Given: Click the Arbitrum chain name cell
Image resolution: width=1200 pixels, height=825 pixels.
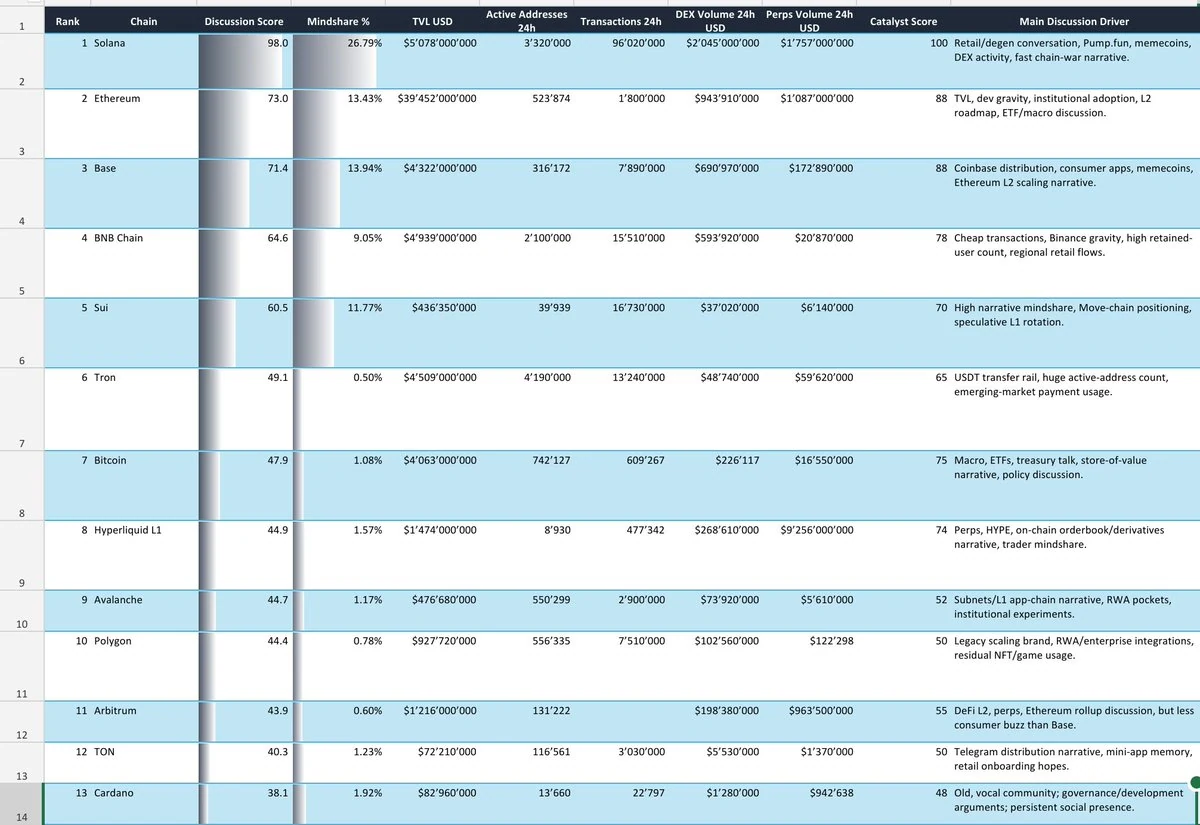Looking at the screenshot, I should pyautogui.click(x=144, y=721).
